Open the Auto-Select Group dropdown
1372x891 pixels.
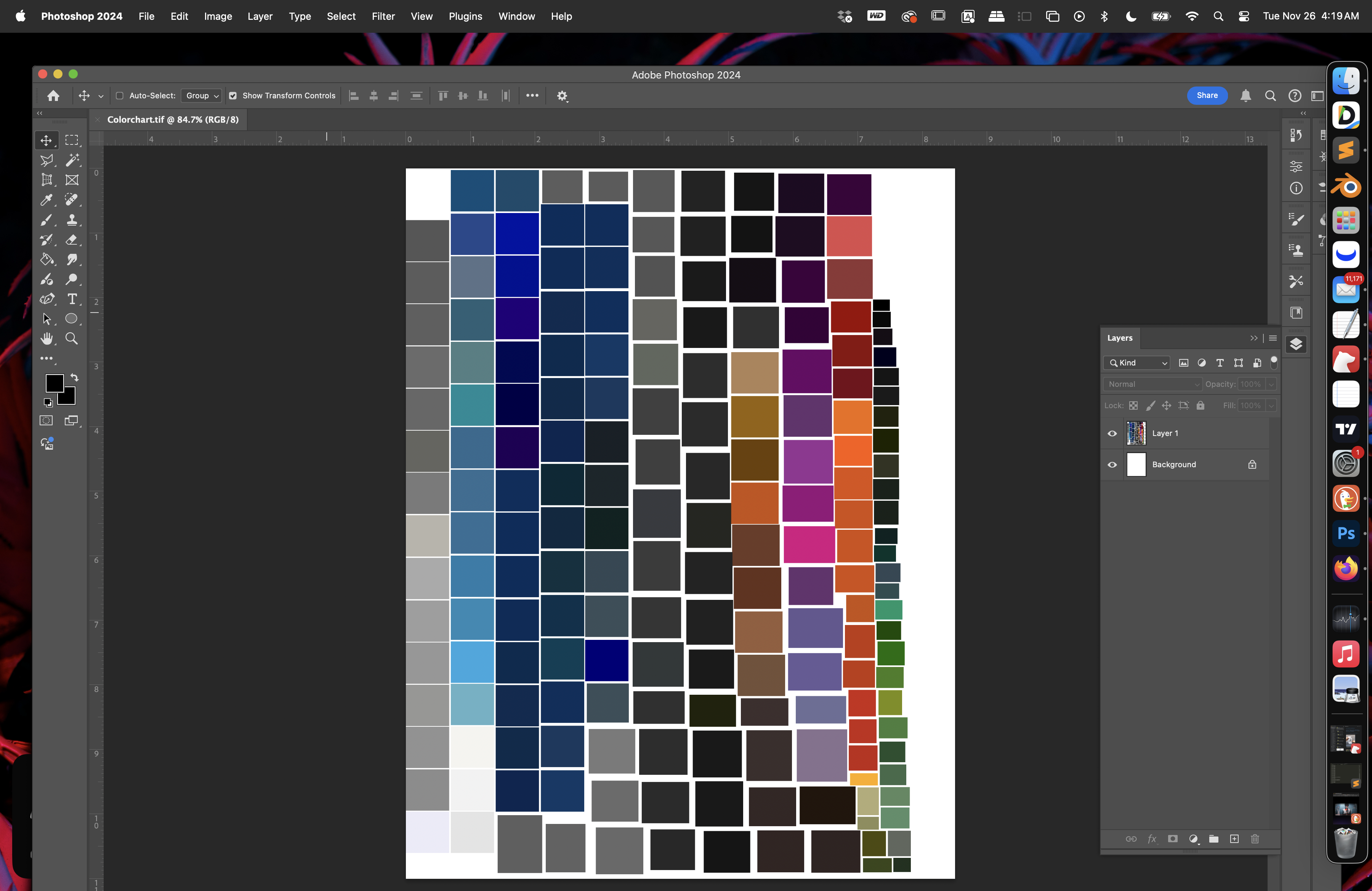[x=201, y=96]
